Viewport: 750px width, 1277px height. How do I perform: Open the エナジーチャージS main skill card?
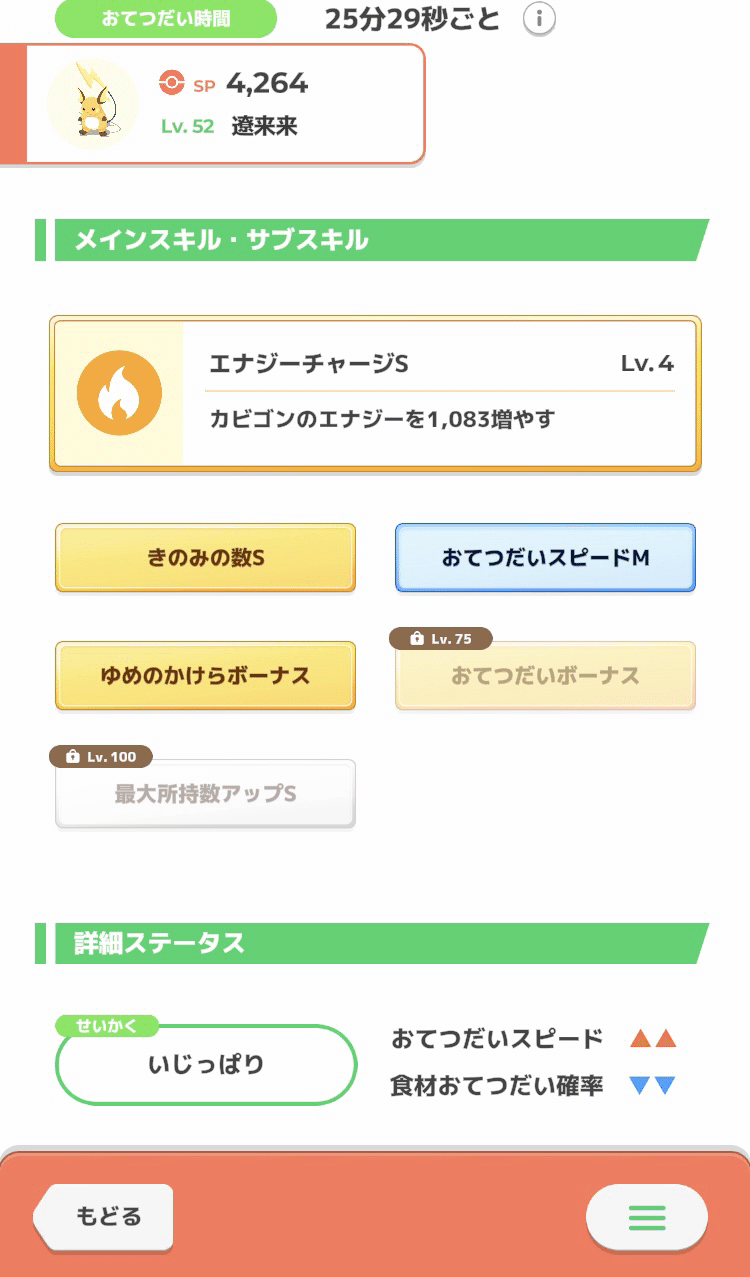pos(374,391)
